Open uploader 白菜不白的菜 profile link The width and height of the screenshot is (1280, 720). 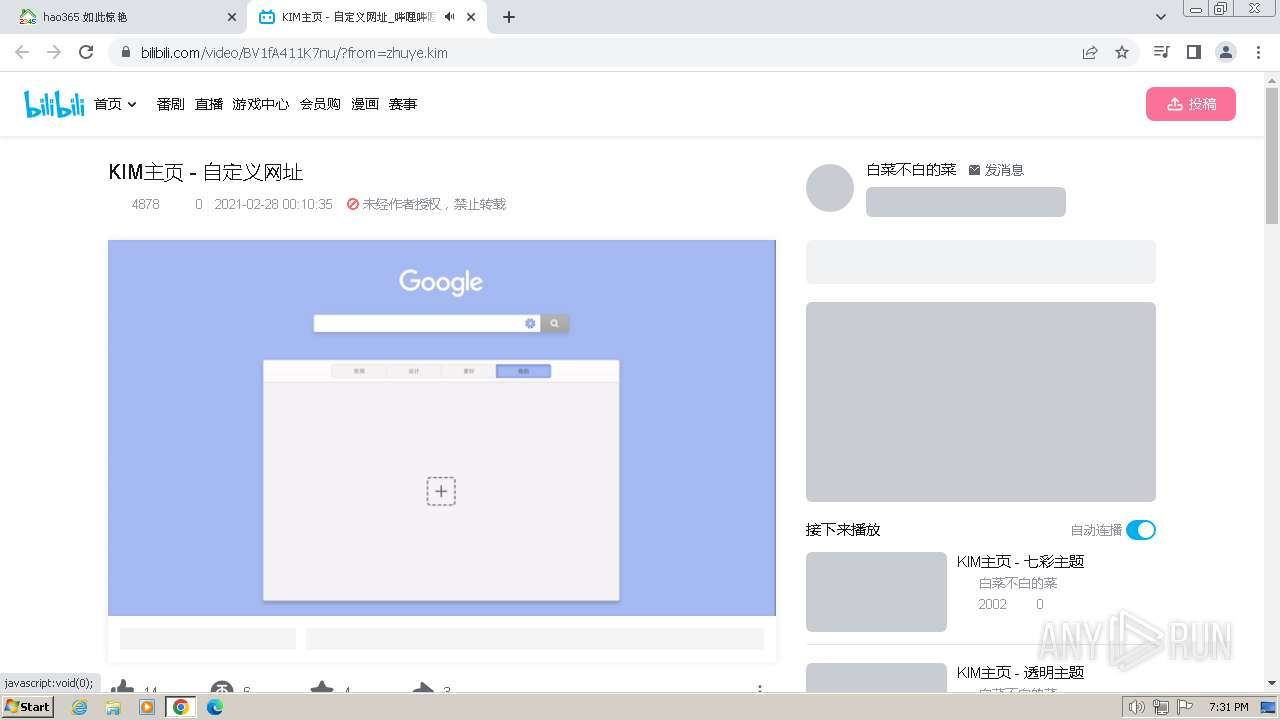911,170
